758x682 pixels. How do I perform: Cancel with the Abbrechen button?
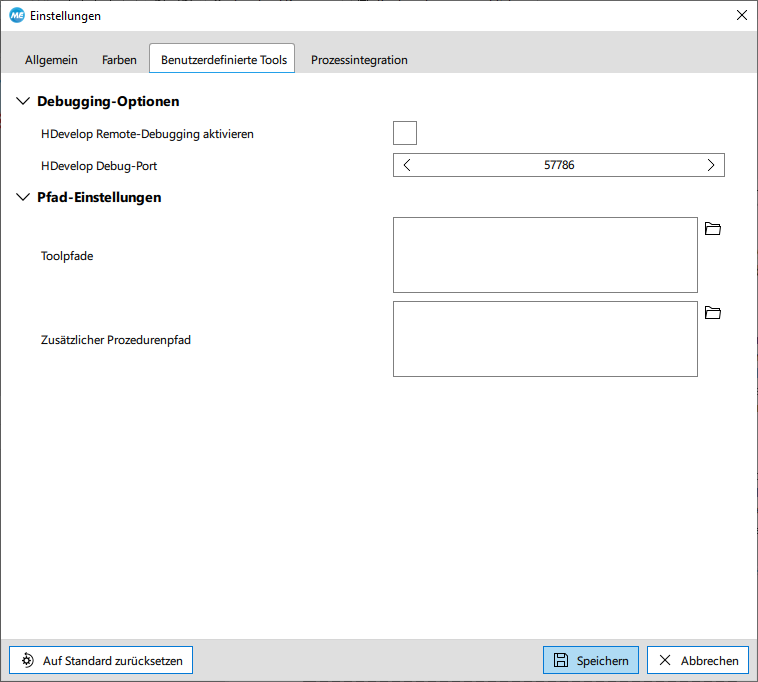pyautogui.click(x=698, y=660)
